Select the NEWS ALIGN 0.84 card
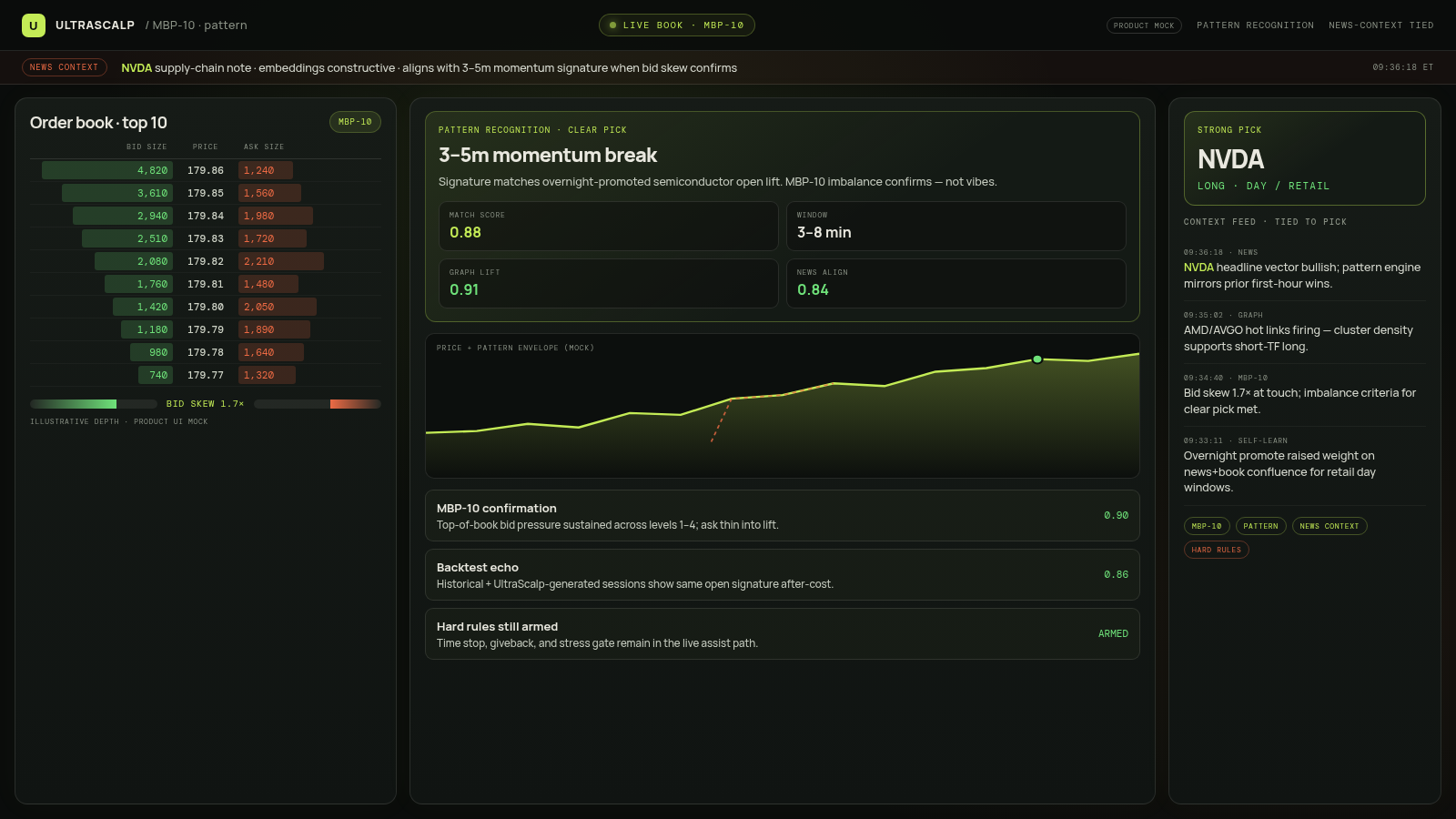The height and width of the screenshot is (819, 1456). tap(956, 283)
